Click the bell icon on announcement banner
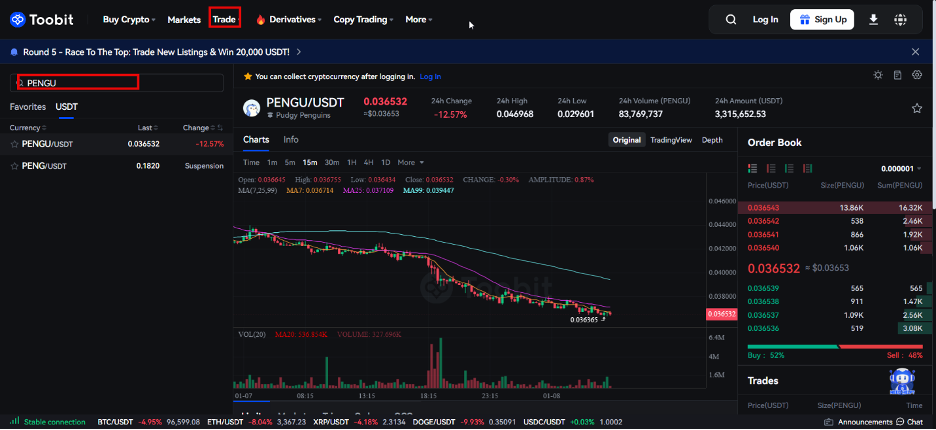The image size is (936, 430). pyautogui.click(x=14, y=52)
